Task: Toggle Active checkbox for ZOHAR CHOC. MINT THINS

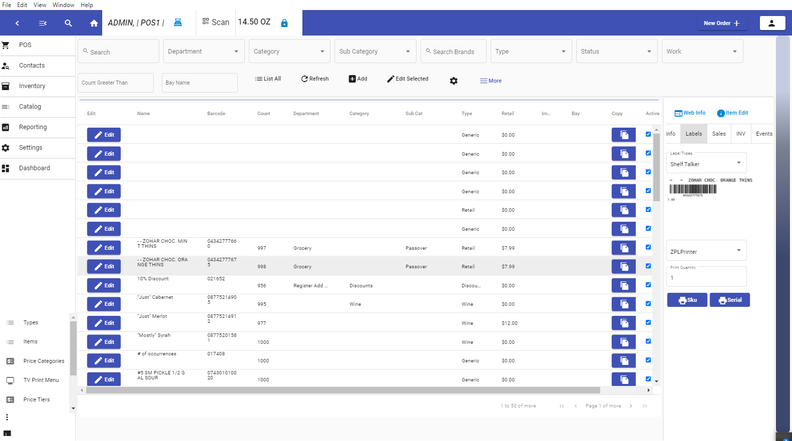Action: 648,247
